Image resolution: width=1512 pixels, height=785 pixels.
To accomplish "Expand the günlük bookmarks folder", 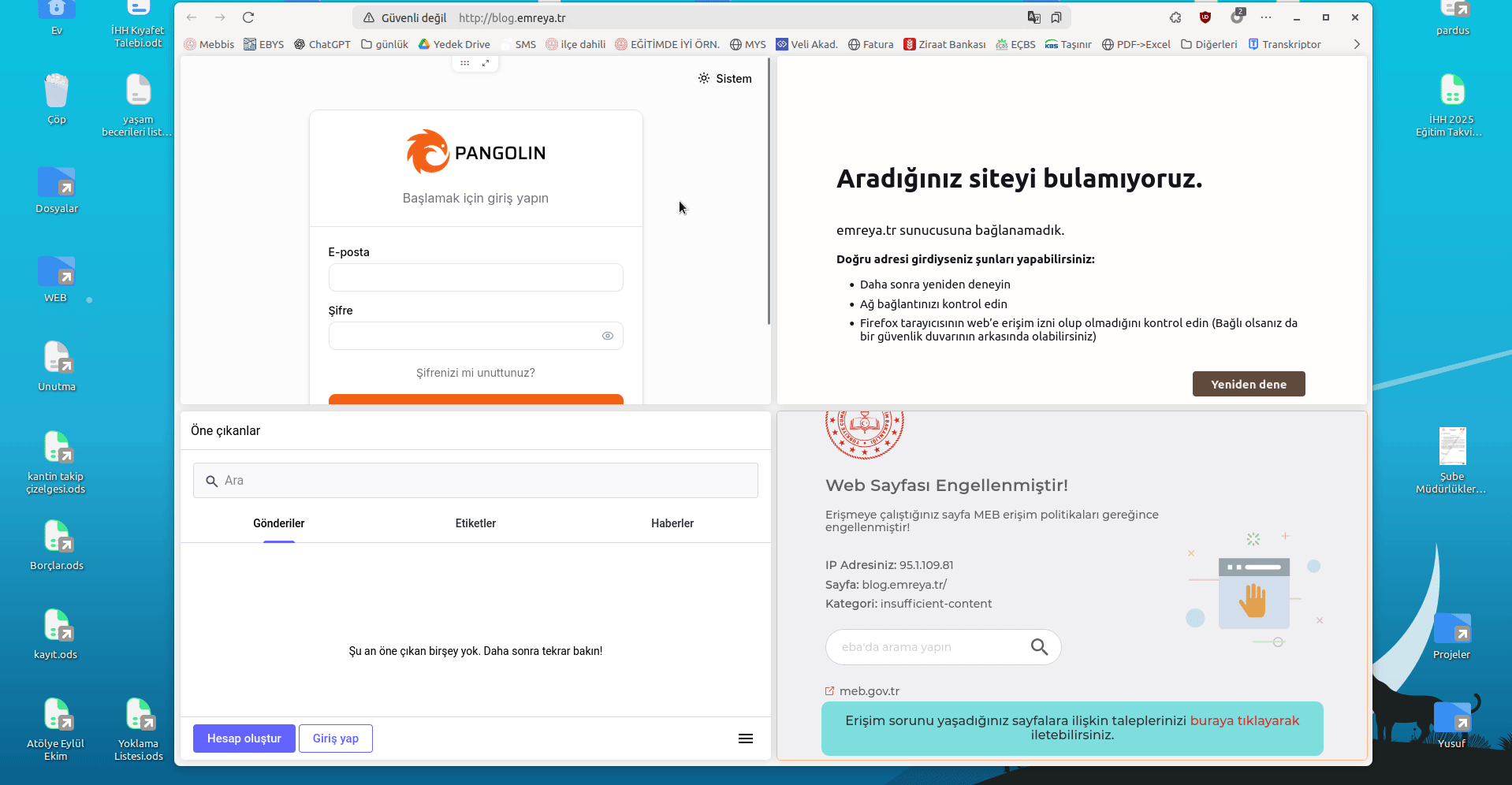I will click(385, 44).
